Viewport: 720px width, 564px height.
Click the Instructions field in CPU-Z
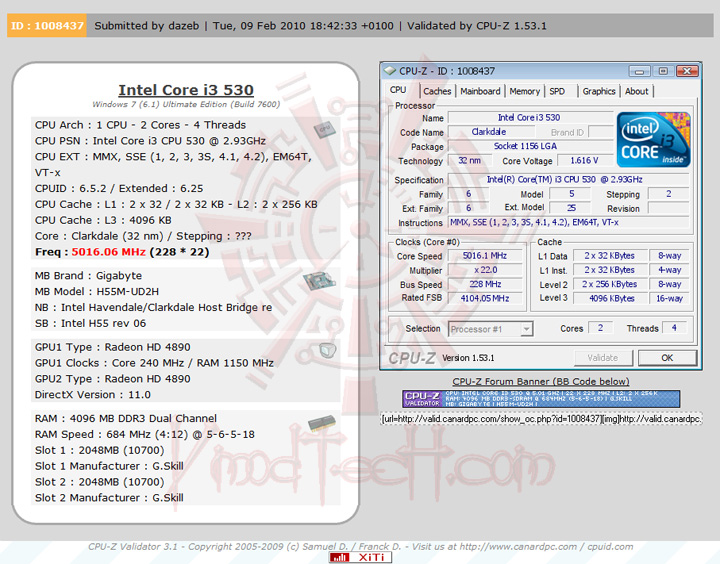(x=568, y=222)
